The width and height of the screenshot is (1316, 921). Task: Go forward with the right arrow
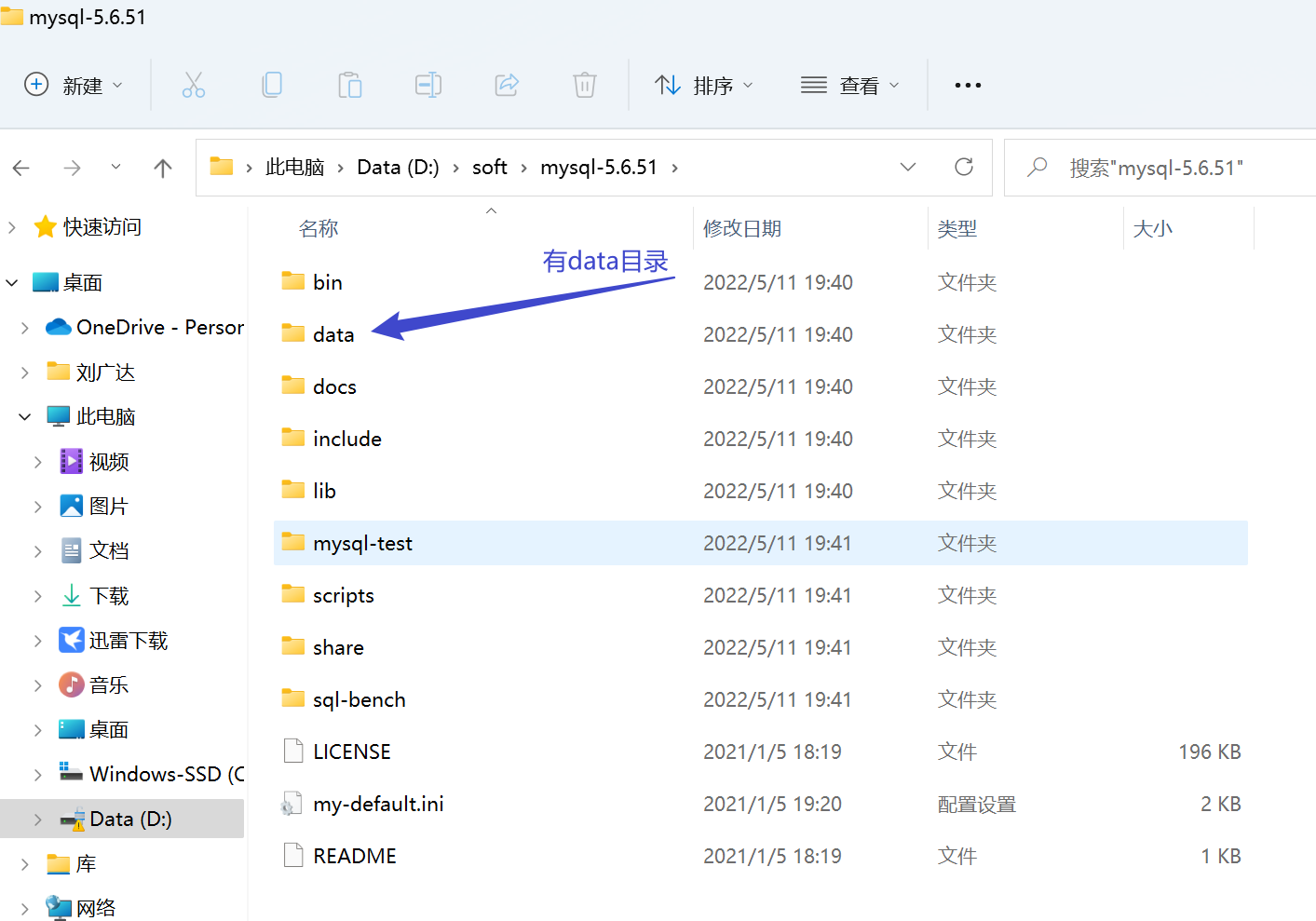pyautogui.click(x=72, y=168)
